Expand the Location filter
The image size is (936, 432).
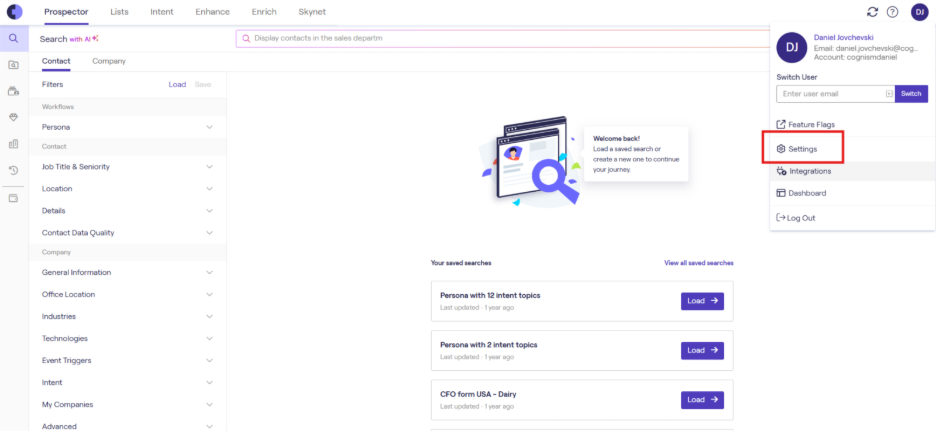click(x=210, y=189)
